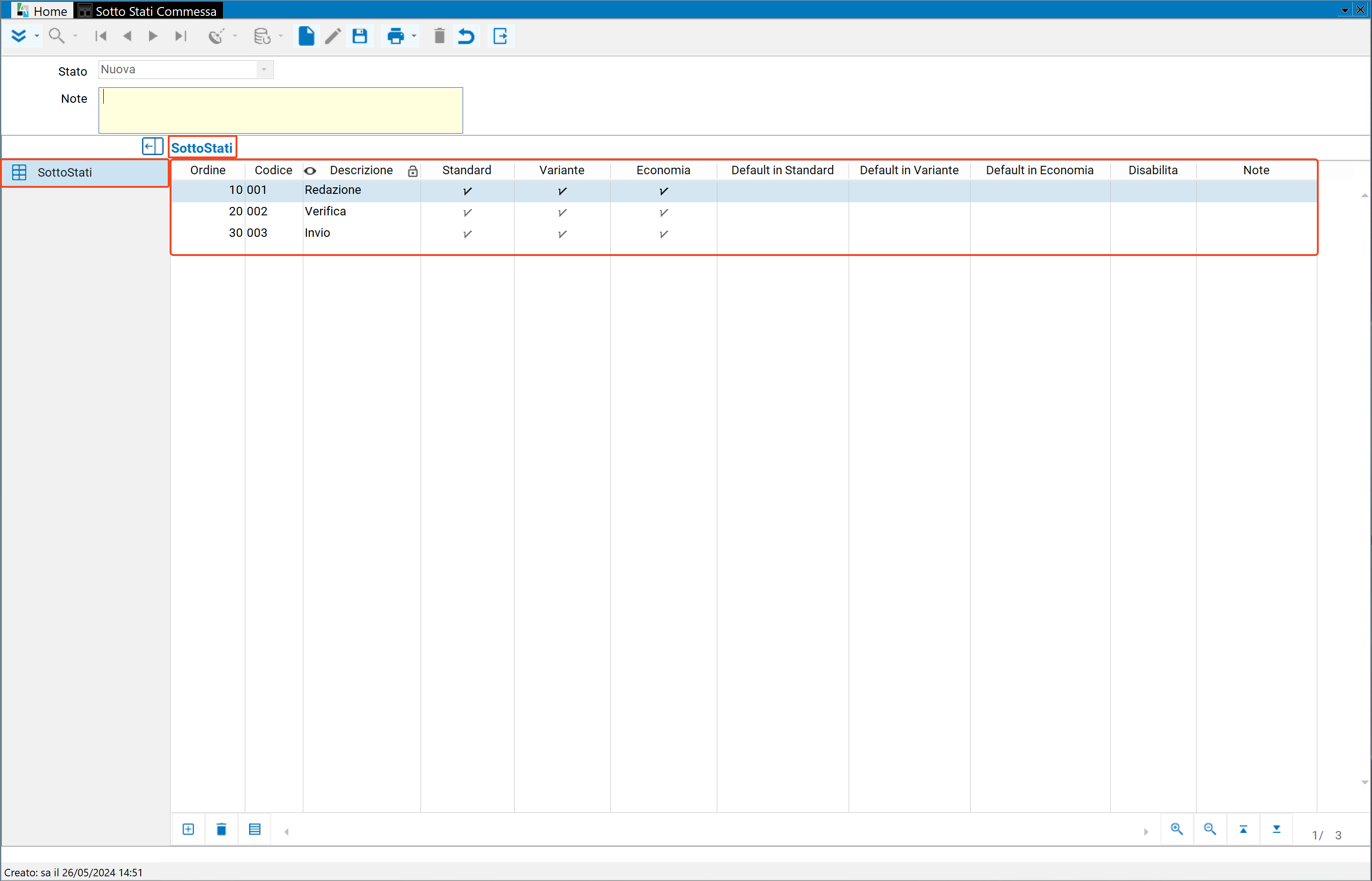1372x881 pixels.
Task: Click the satellite dish icon
Action: (x=216, y=36)
